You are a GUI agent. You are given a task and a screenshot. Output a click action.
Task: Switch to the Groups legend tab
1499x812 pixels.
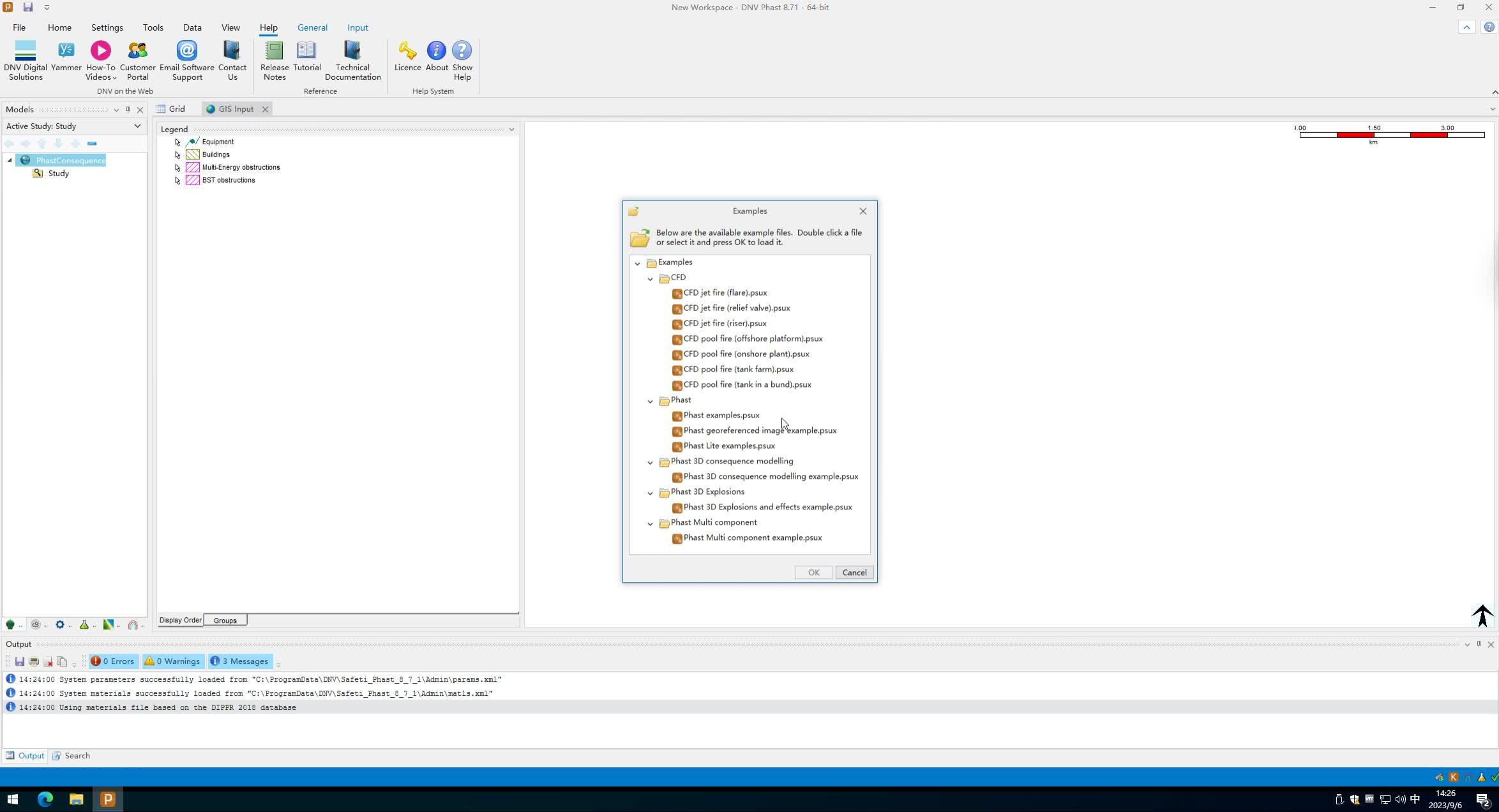click(x=225, y=620)
